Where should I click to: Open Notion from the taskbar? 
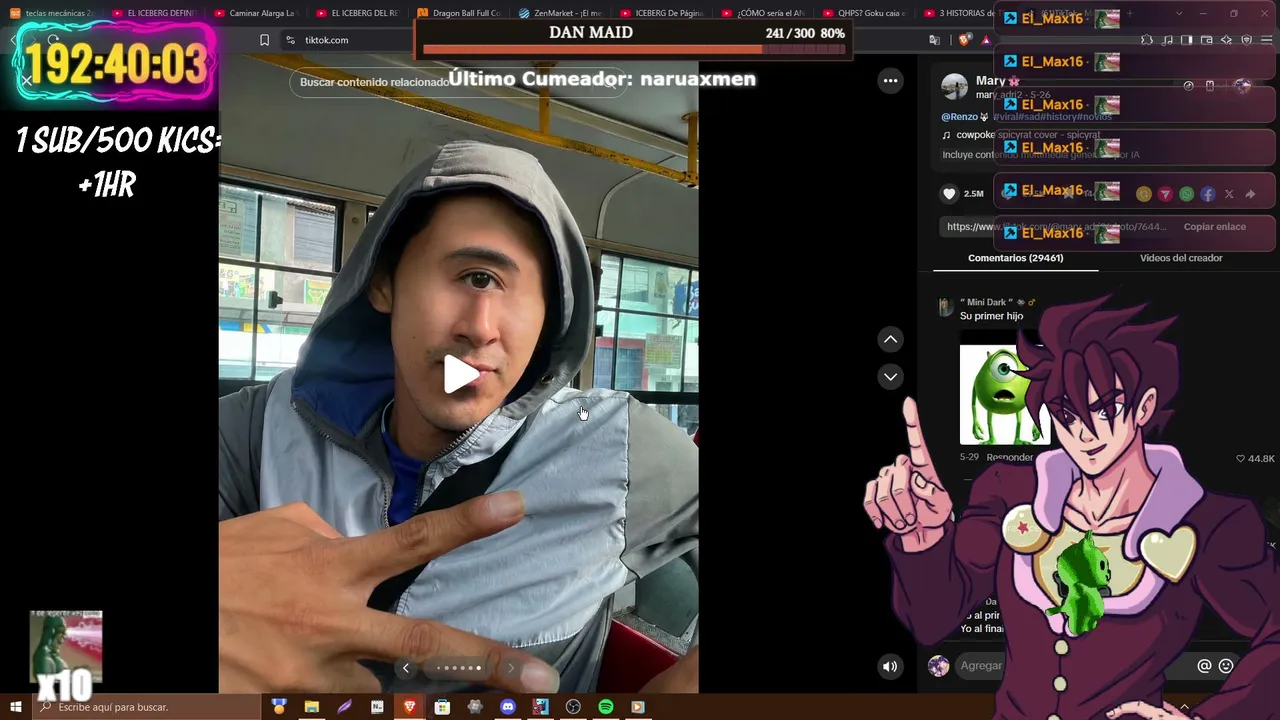tap(377, 707)
